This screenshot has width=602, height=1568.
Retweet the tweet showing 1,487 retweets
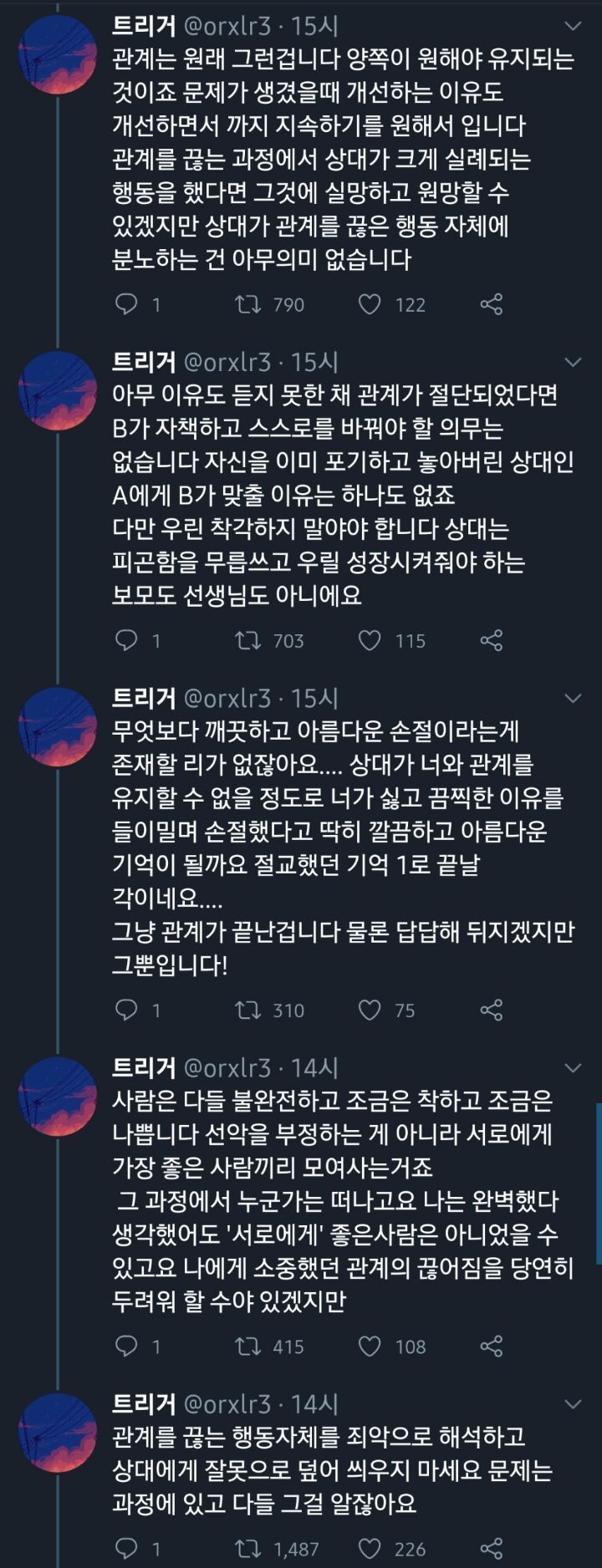248,1548
